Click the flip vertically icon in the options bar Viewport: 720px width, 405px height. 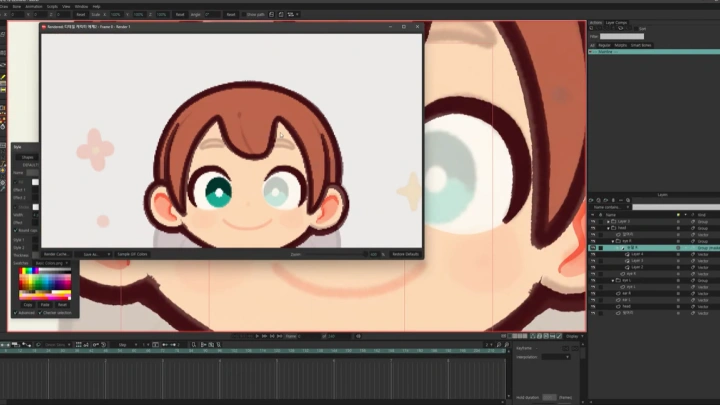(288, 15)
